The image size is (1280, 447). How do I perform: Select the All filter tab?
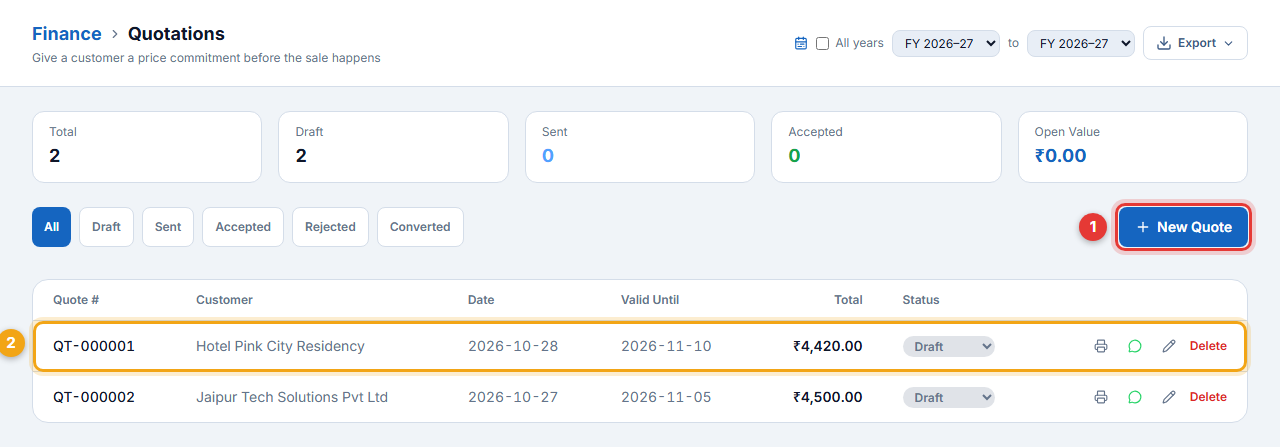51,227
